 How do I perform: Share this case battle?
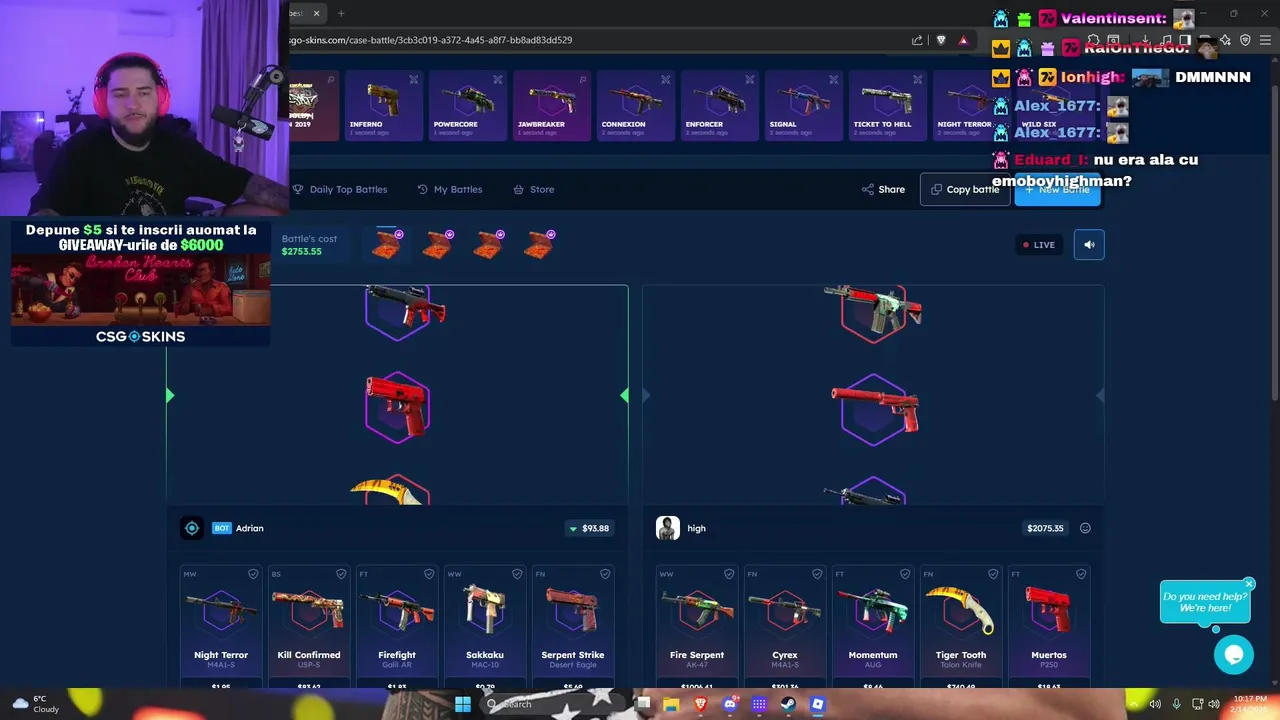click(883, 189)
